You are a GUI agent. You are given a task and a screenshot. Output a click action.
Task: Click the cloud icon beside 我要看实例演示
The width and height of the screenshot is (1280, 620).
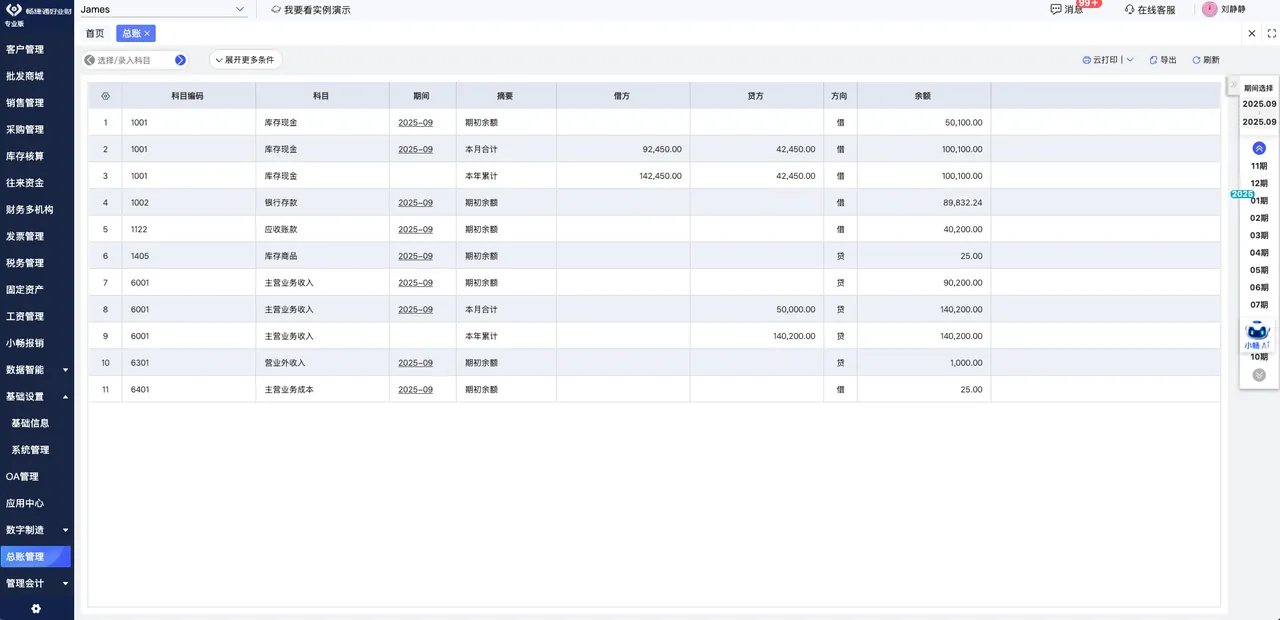(x=276, y=9)
